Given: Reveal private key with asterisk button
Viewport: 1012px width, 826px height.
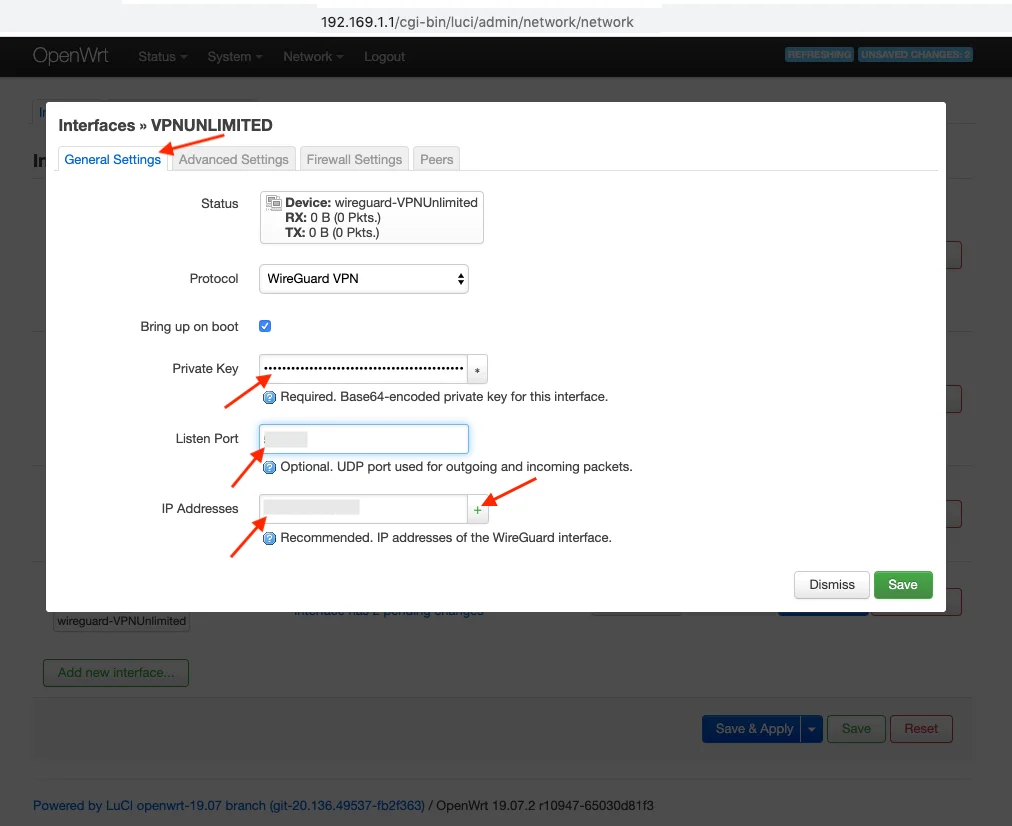Looking at the screenshot, I should (478, 369).
